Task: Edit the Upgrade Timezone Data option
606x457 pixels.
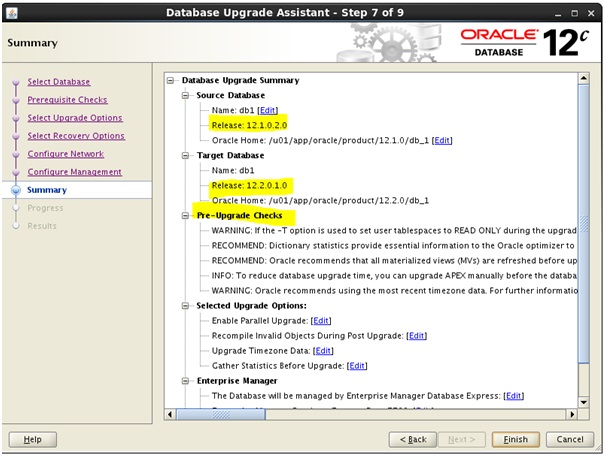Action: pos(323,351)
